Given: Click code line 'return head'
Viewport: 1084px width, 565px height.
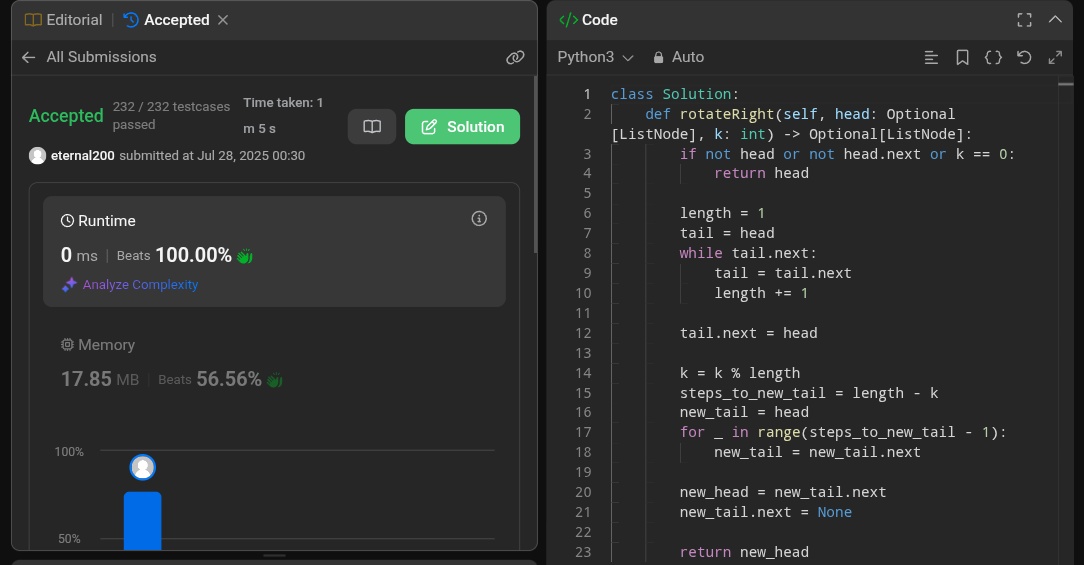Looking at the screenshot, I should click(x=761, y=173).
